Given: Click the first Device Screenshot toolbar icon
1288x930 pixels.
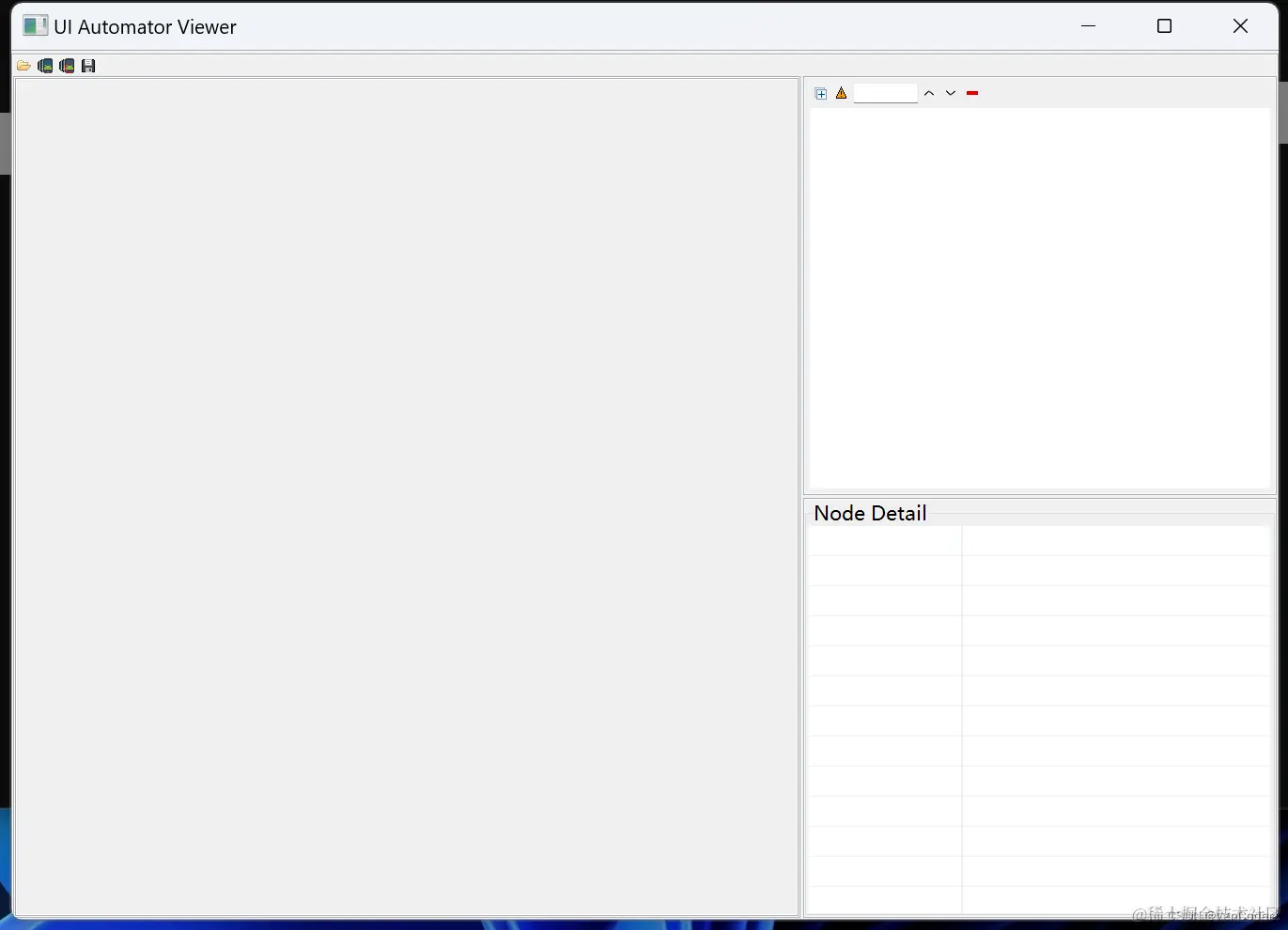Looking at the screenshot, I should 45,66.
